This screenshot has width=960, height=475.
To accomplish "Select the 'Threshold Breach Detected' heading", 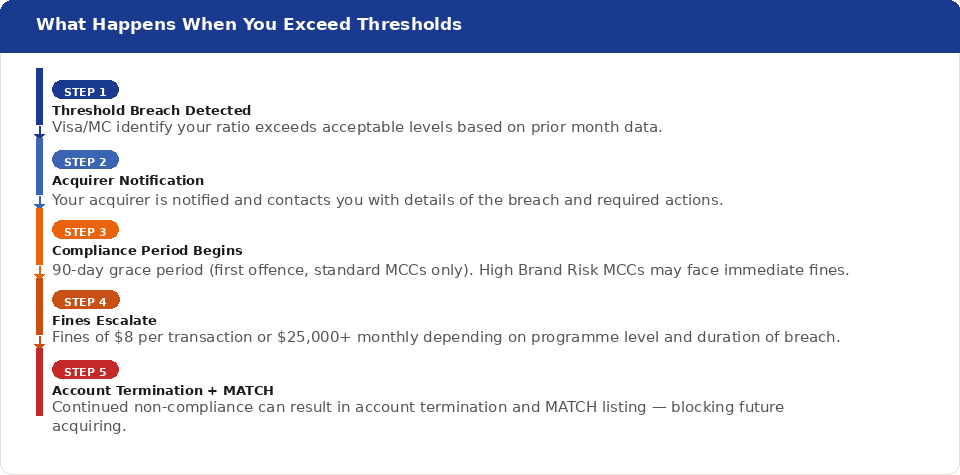I will pyautogui.click(x=151, y=110).
